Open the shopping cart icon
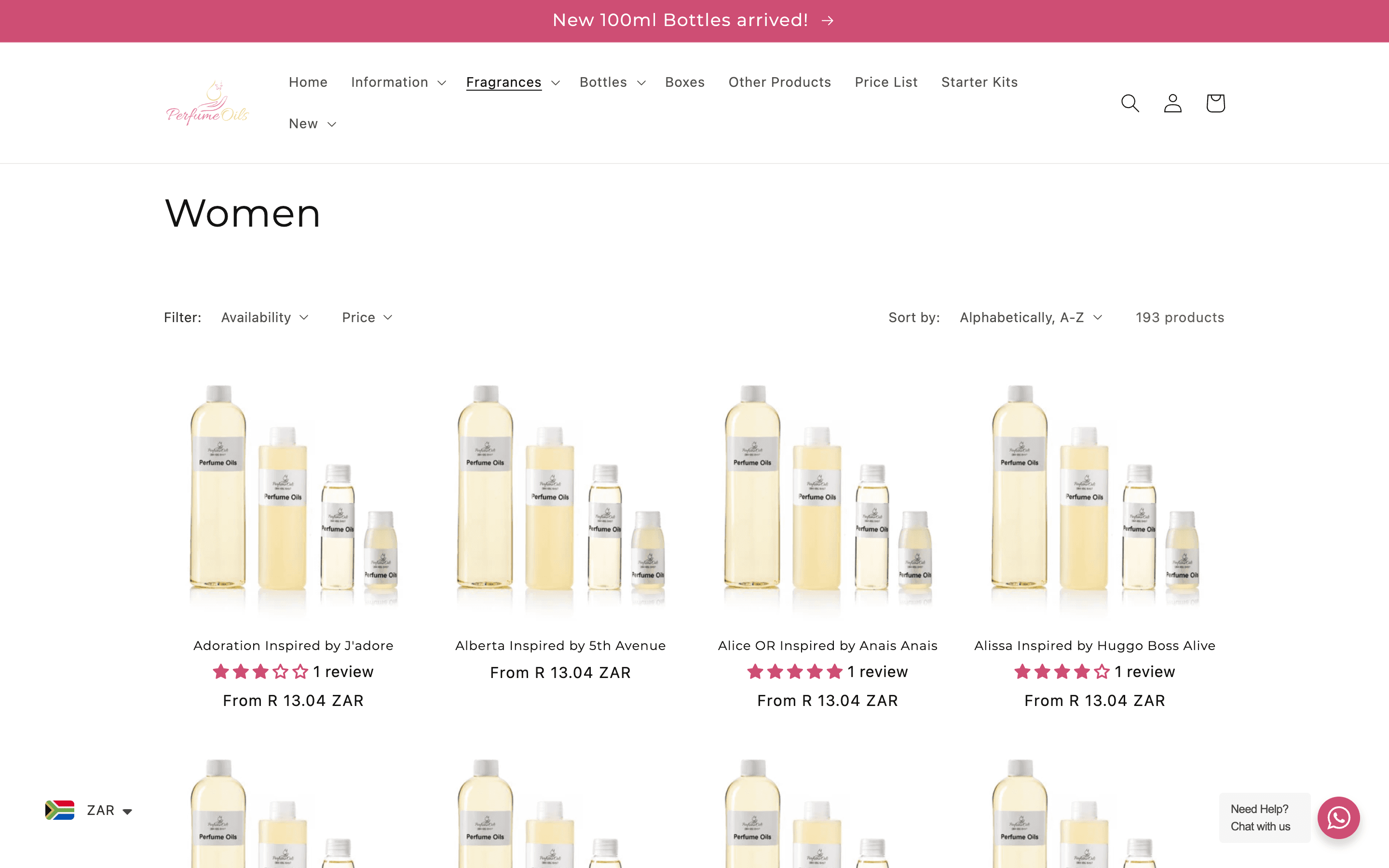Image resolution: width=1389 pixels, height=868 pixels. (1215, 103)
